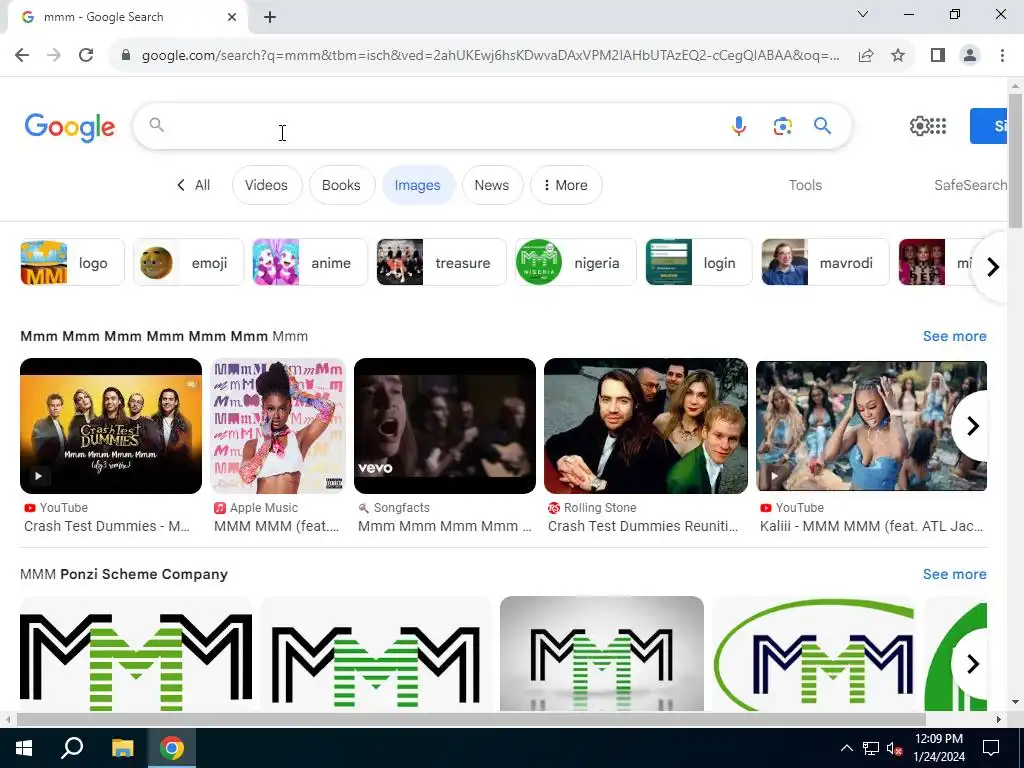The width and height of the screenshot is (1024, 768).
Task: Open the Google apps grid
Action: tap(938, 126)
